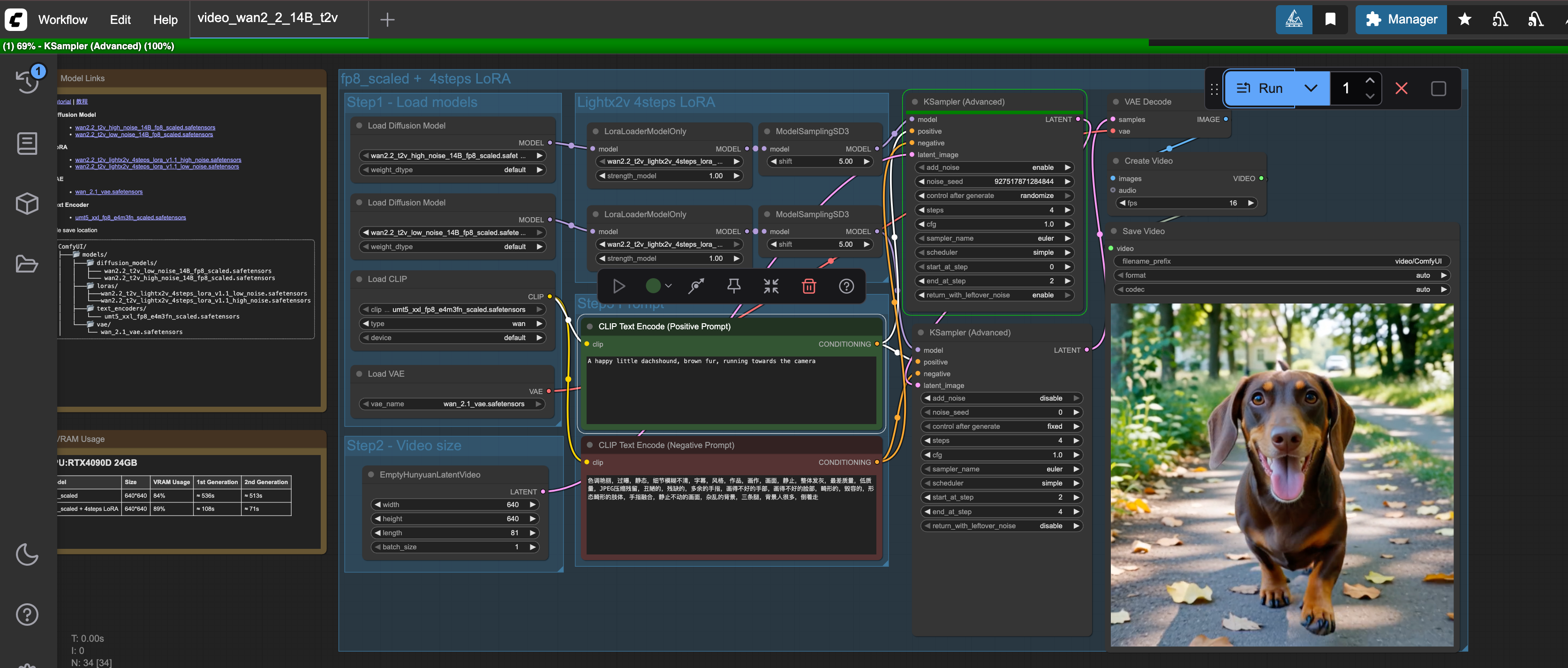Screen dimensions: 1568x668
Task: Adjust the fps 16 value field
Action: (x=1187, y=204)
